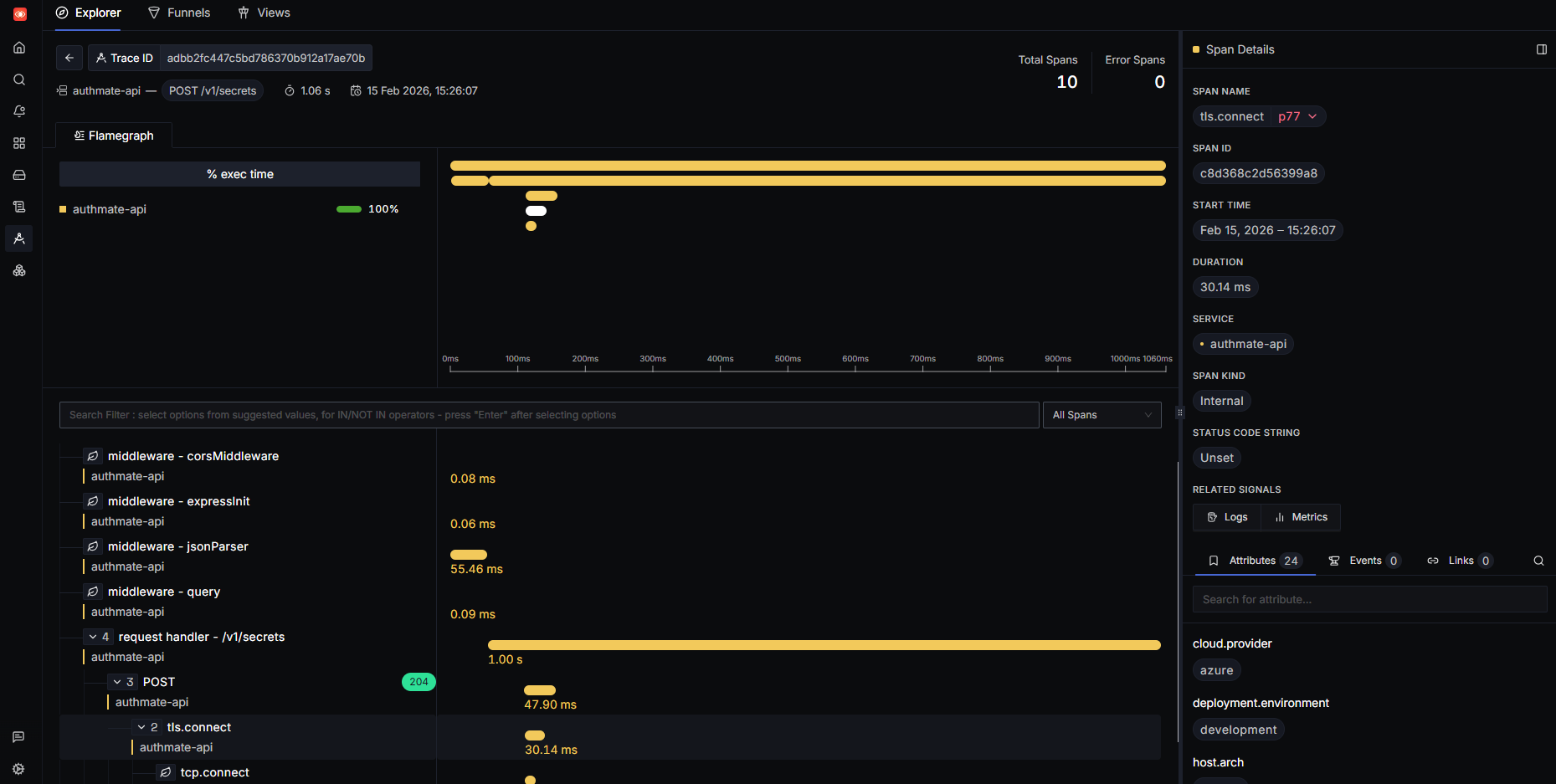Open settings gear icon at sidebar bottom

pyautogui.click(x=18, y=769)
